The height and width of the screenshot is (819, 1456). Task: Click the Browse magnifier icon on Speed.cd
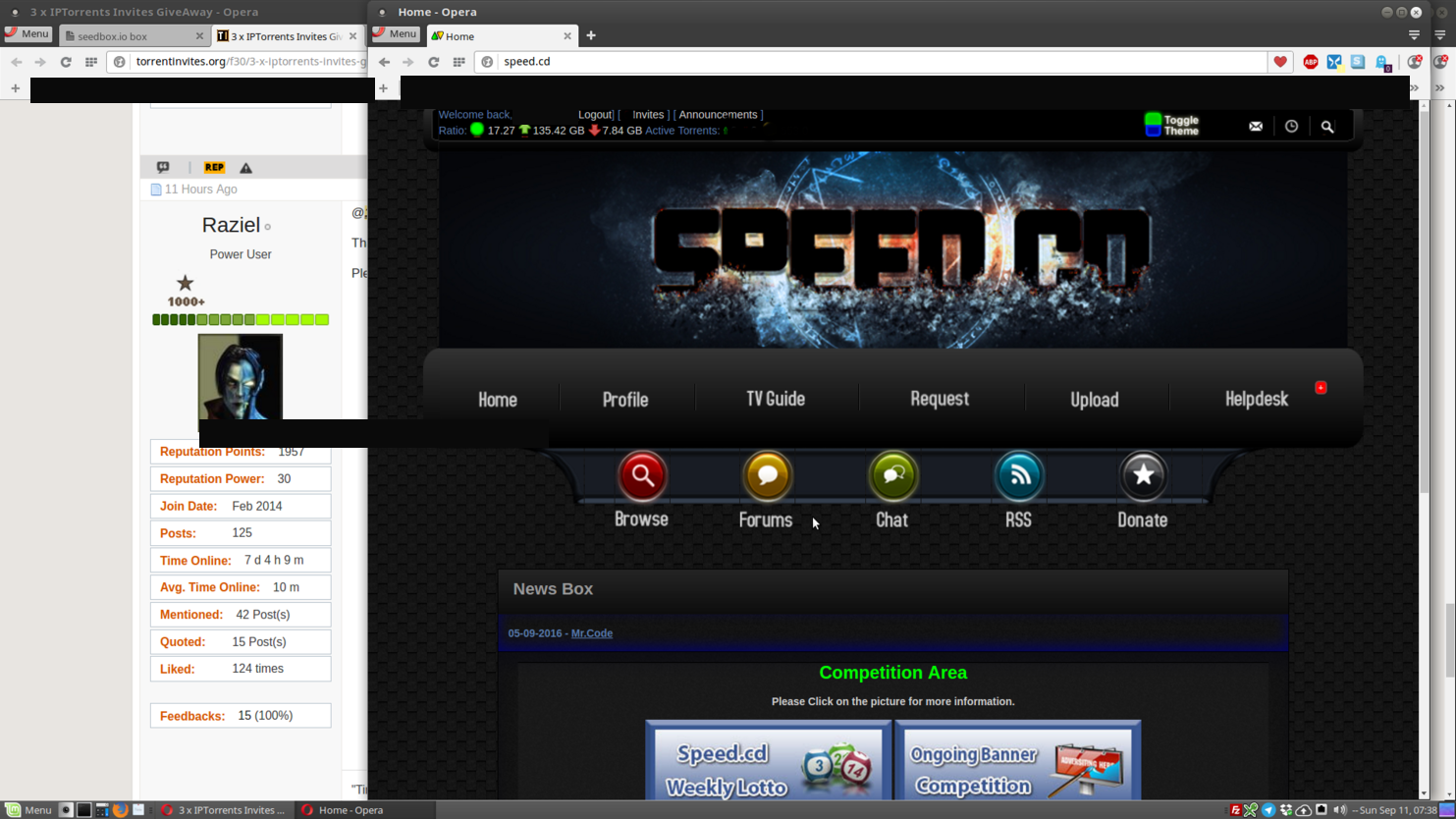click(642, 476)
